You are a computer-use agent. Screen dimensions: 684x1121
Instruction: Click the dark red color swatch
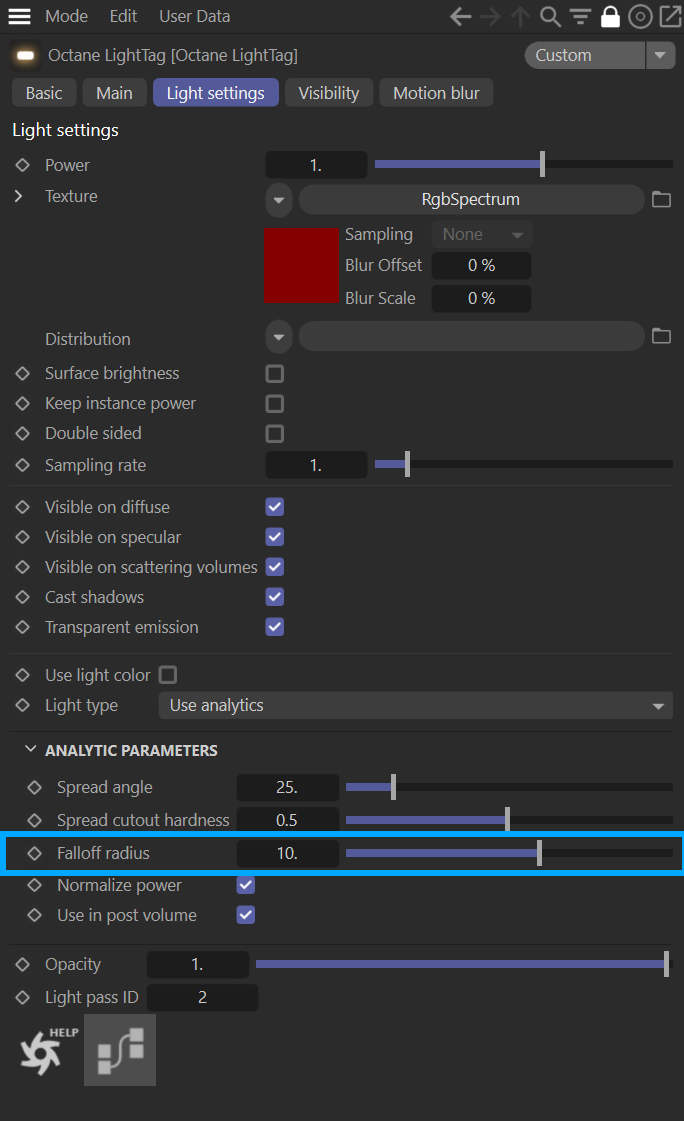301,265
